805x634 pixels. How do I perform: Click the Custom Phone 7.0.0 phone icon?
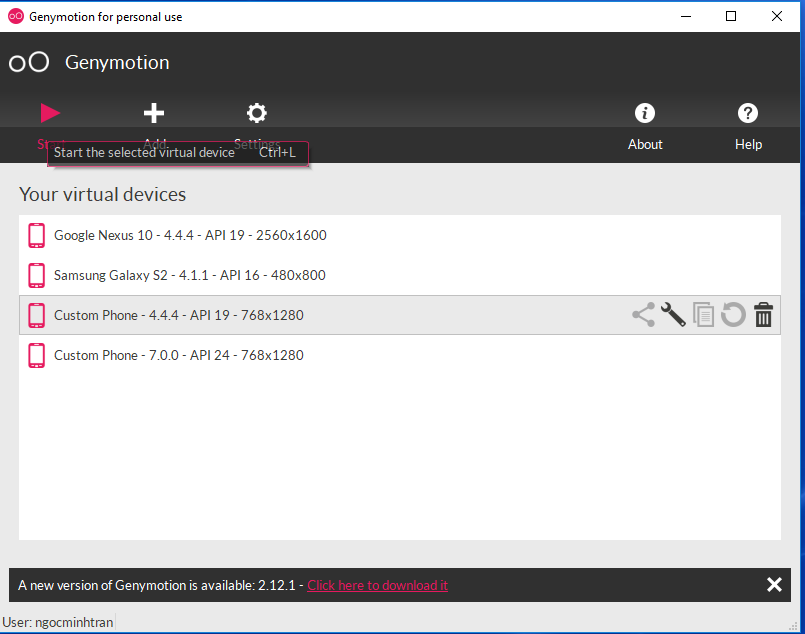pos(36,355)
